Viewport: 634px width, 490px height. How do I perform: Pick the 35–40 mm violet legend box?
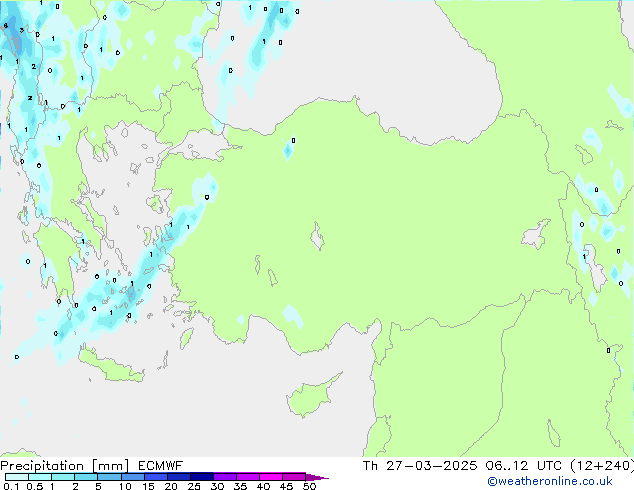click(247, 477)
